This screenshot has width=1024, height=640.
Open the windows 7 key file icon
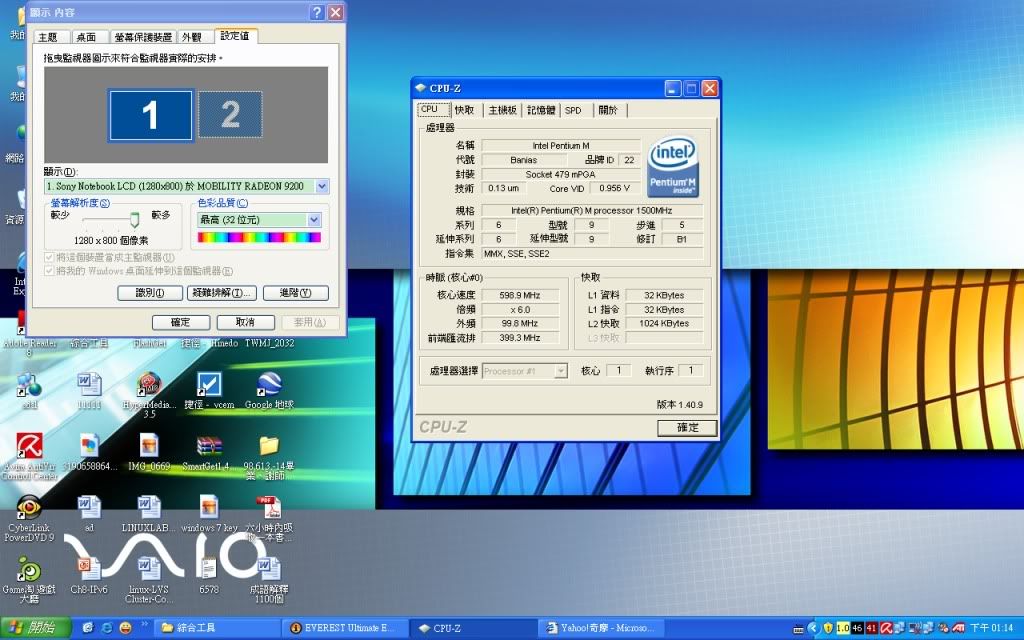coord(209,507)
